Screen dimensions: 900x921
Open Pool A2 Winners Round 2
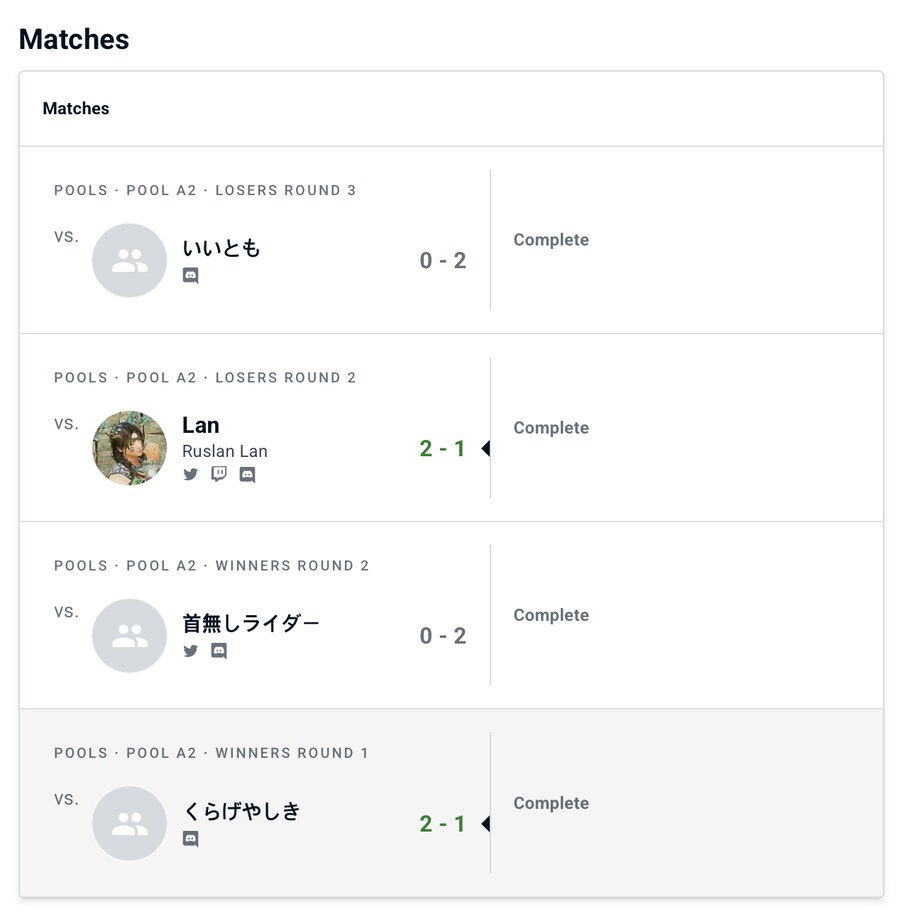(x=209, y=565)
